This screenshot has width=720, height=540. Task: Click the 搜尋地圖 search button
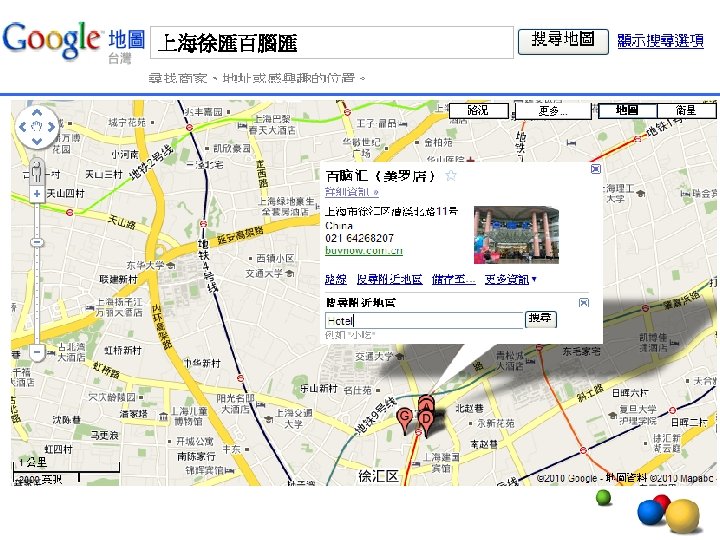pyautogui.click(x=563, y=42)
